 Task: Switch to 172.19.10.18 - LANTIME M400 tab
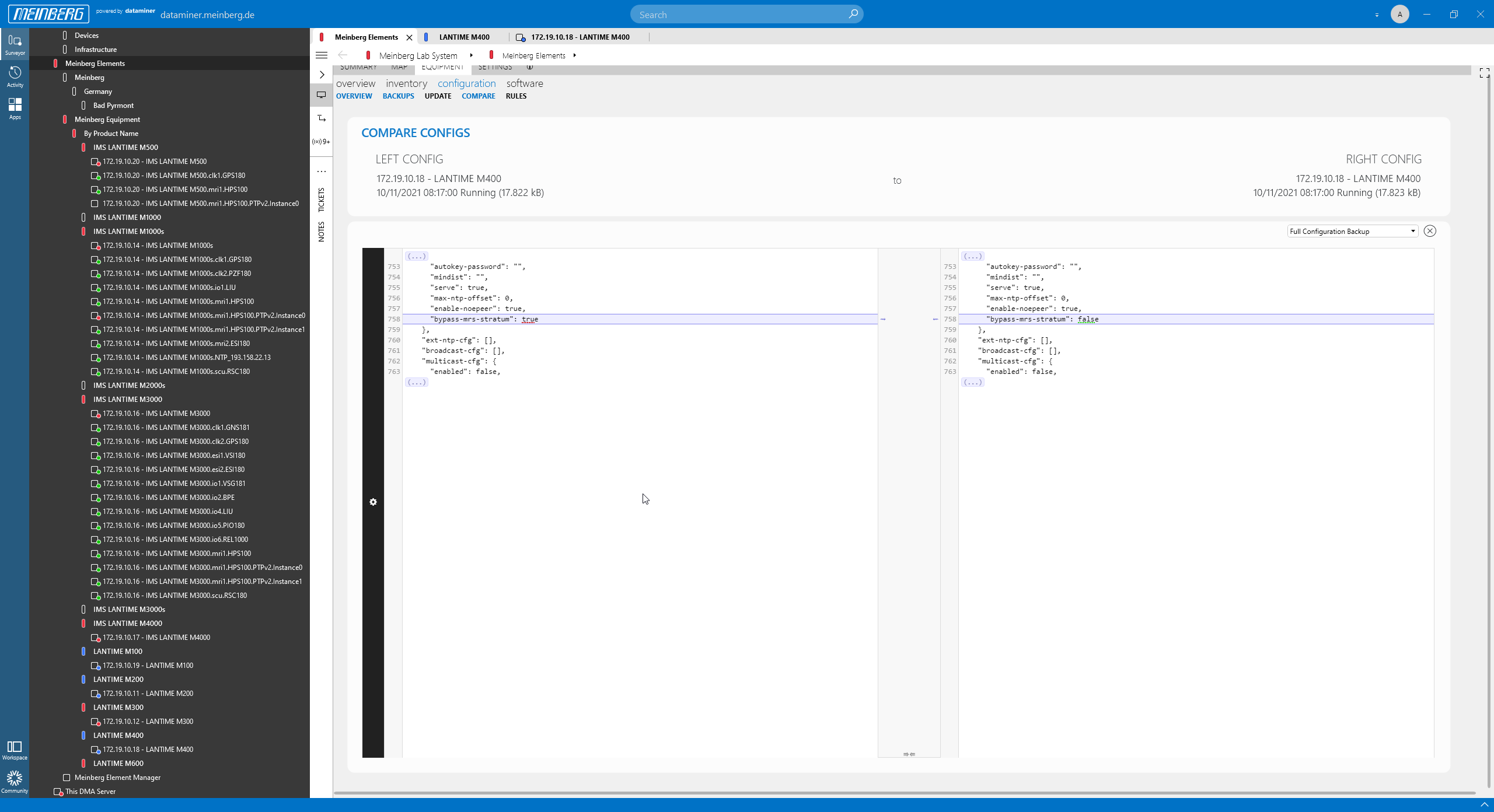click(580, 37)
